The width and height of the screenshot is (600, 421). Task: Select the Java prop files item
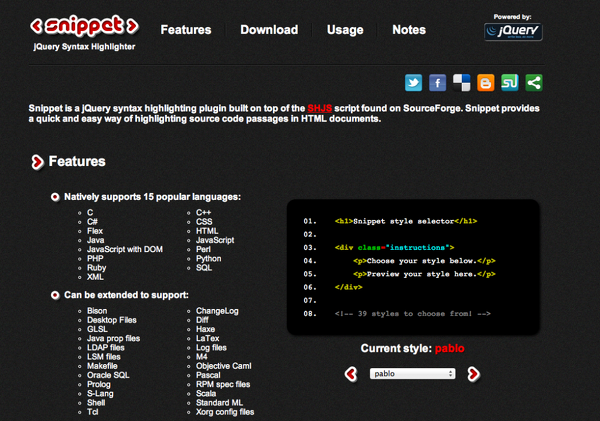[x=113, y=339]
